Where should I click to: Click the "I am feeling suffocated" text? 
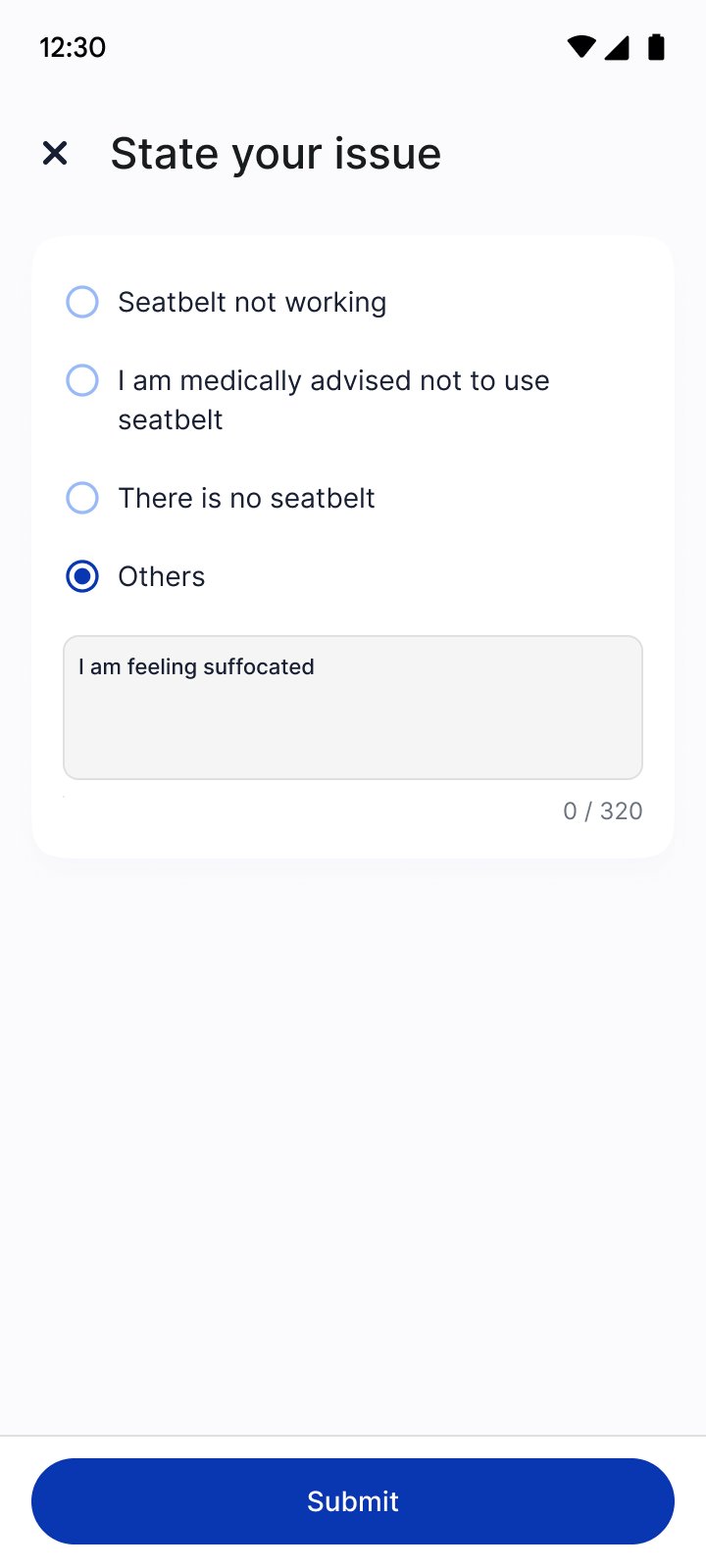click(x=196, y=666)
